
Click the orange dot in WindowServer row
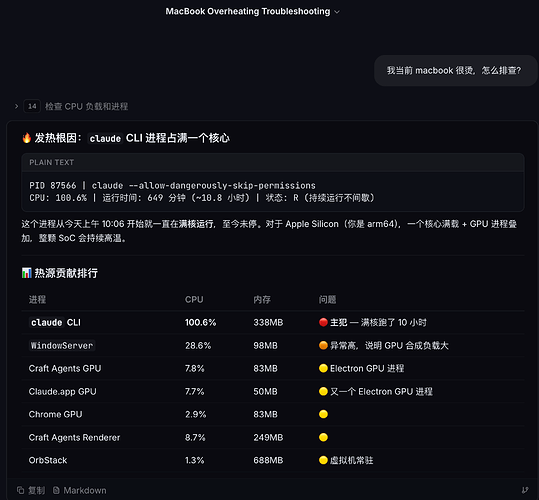[x=323, y=345]
